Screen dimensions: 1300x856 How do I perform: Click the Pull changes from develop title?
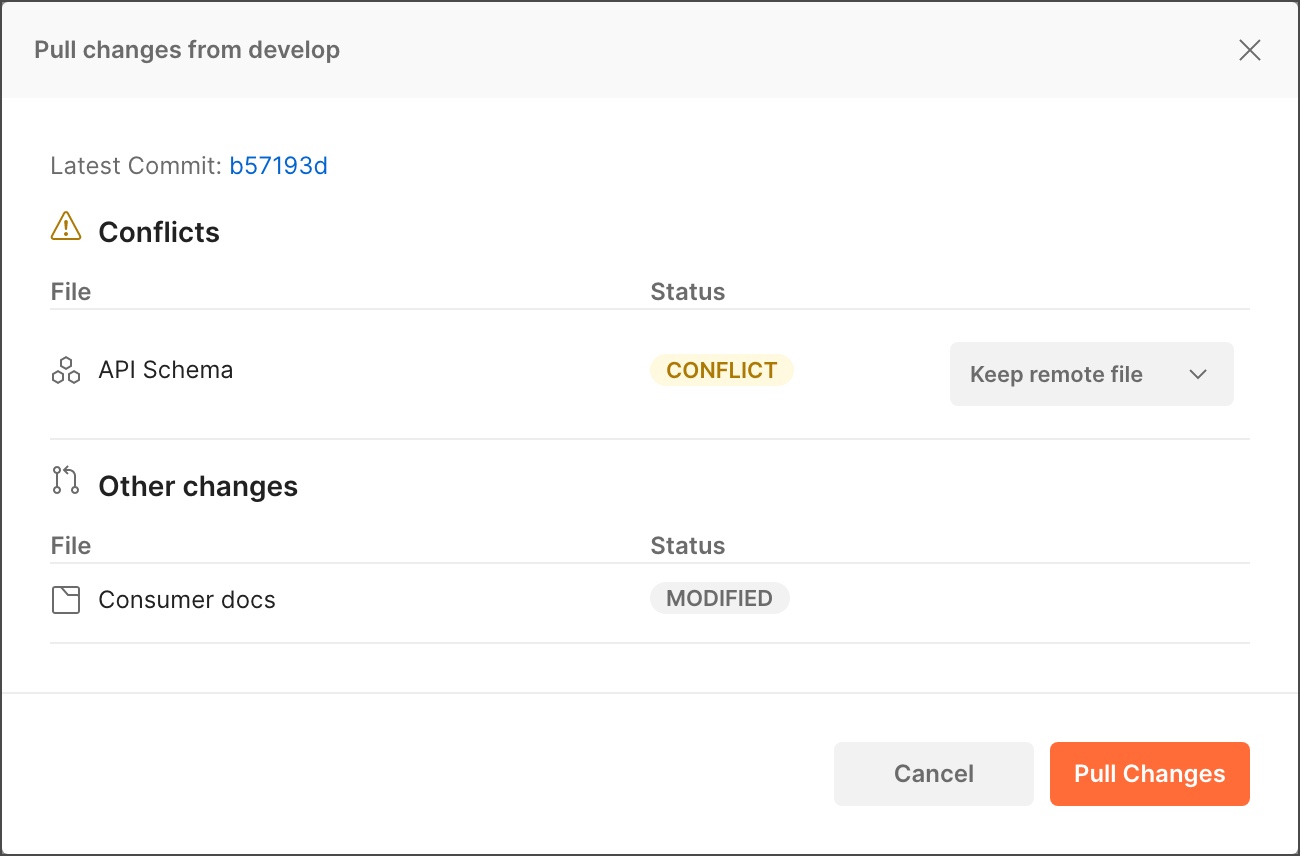coord(187,50)
